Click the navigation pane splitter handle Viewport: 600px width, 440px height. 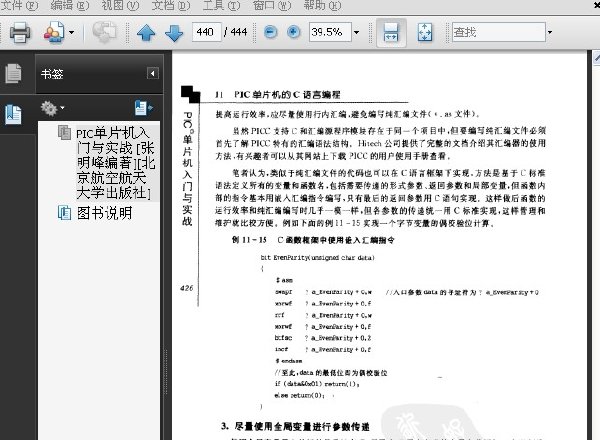click(x=166, y=373)
